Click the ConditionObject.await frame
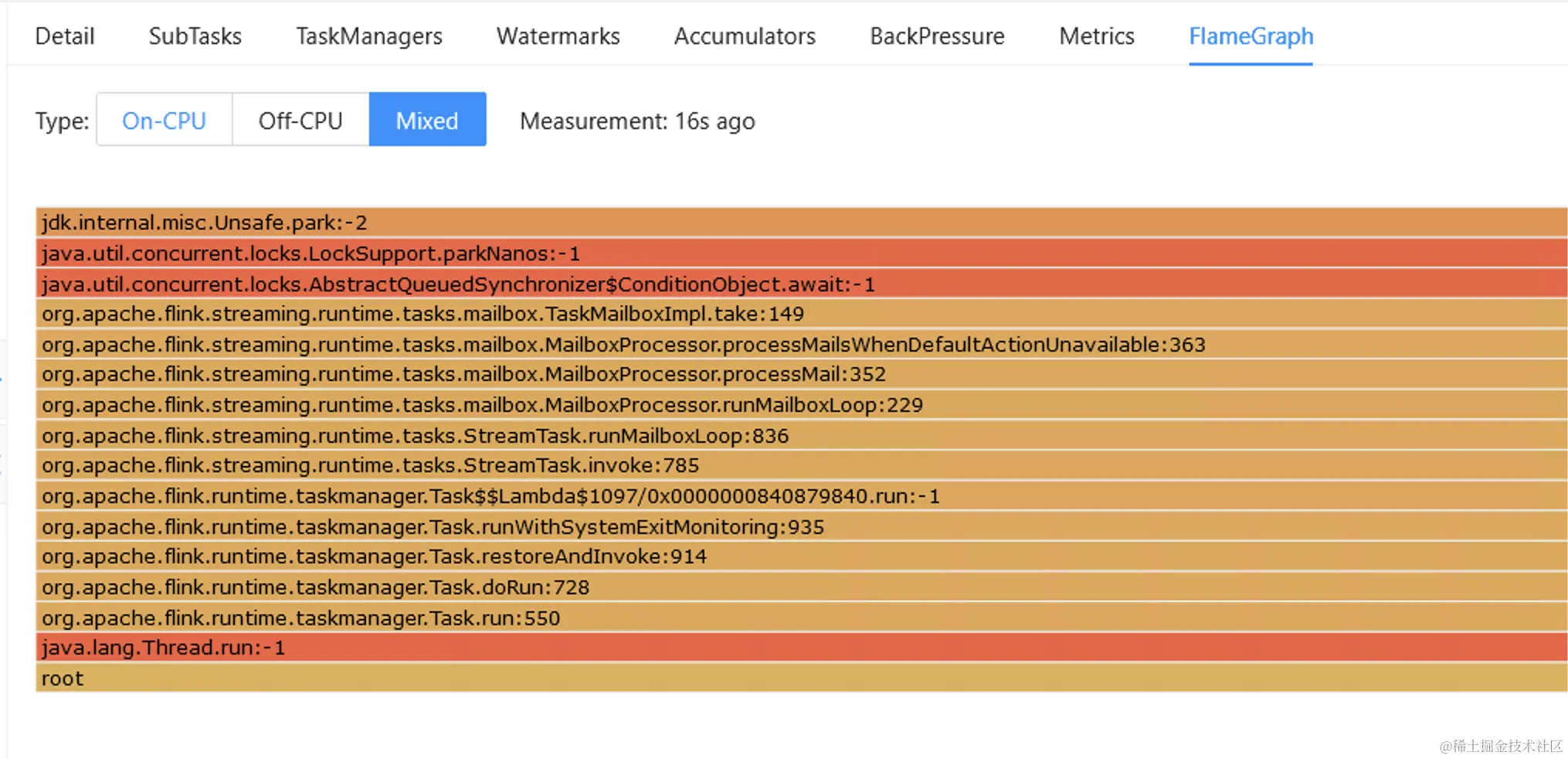 click(x=801, y=284)
